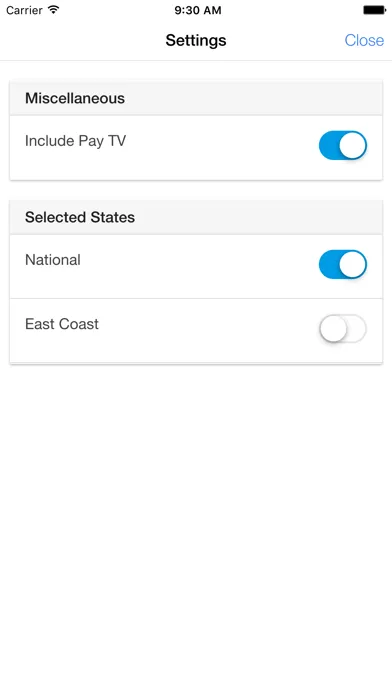Click the white knob of East Coast switch
Screen dimensions: 392x696
point(333,328)
